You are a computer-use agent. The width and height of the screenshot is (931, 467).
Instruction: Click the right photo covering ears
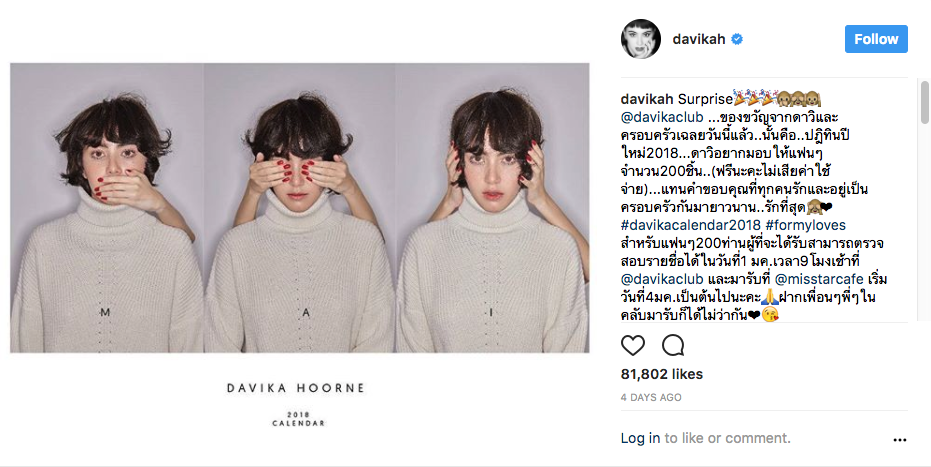(x=493, y=208)
